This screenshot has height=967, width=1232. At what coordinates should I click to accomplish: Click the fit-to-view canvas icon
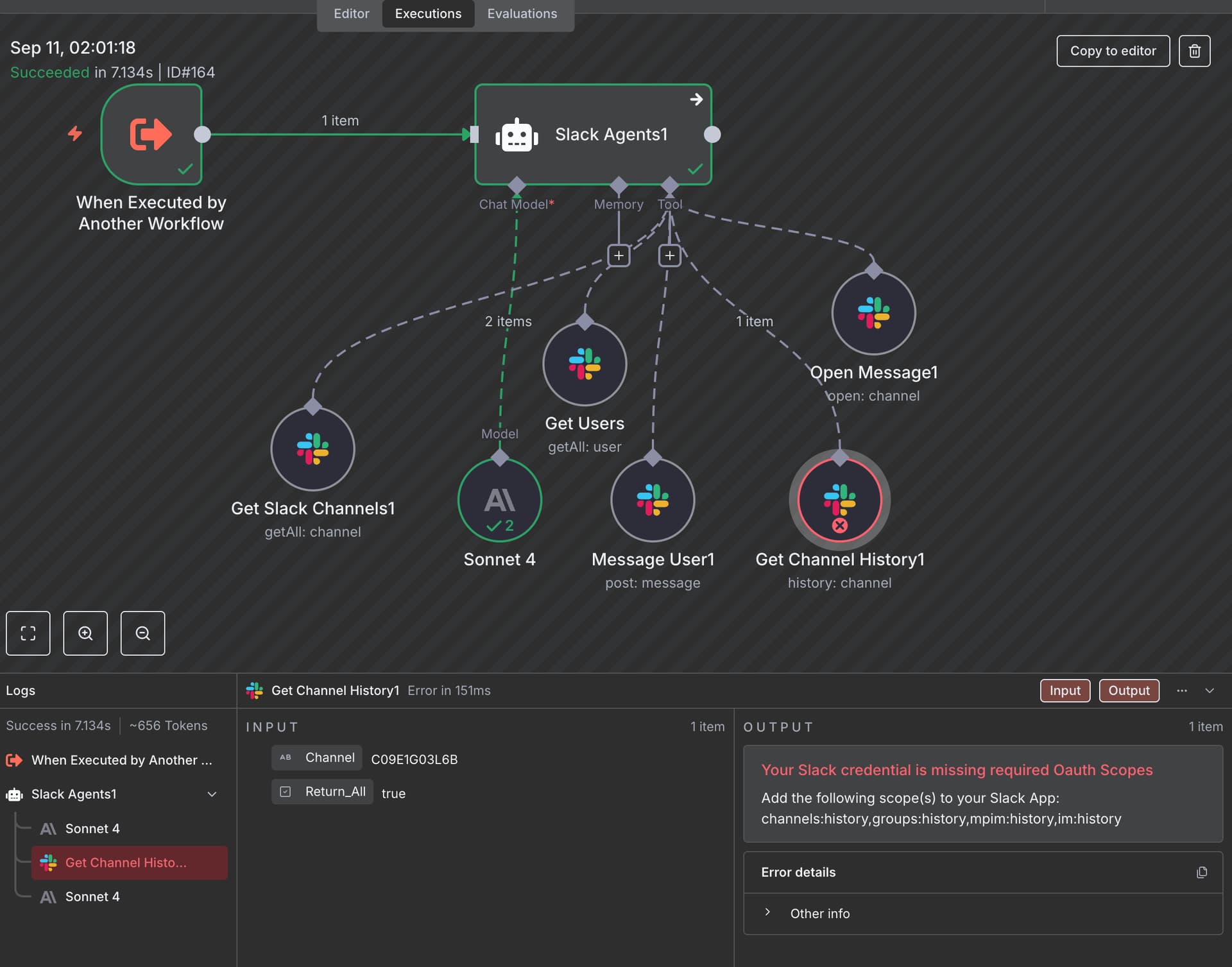28,633
